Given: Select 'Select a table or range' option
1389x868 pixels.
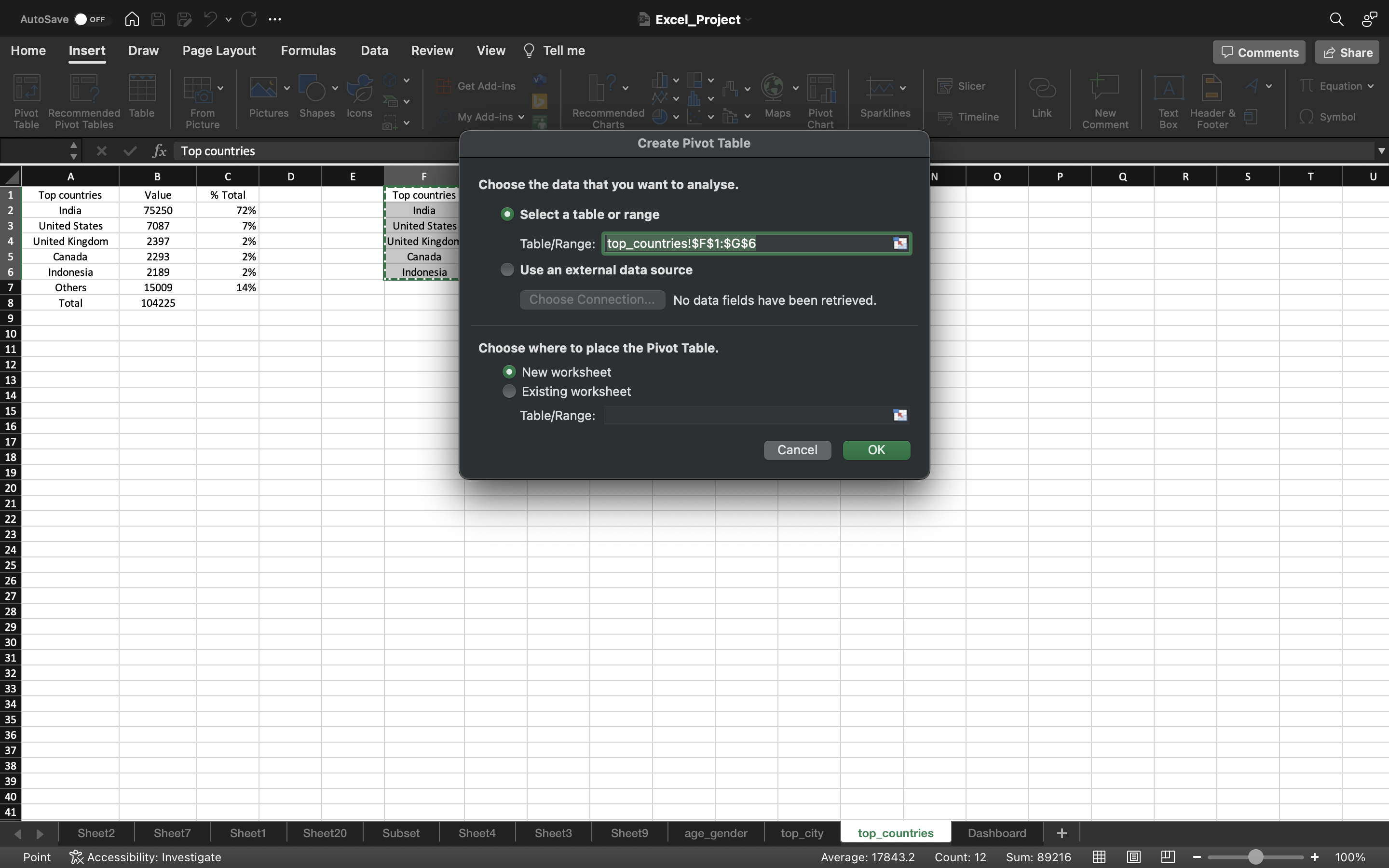Looking at the screenshot, I should tap(507, 214).
